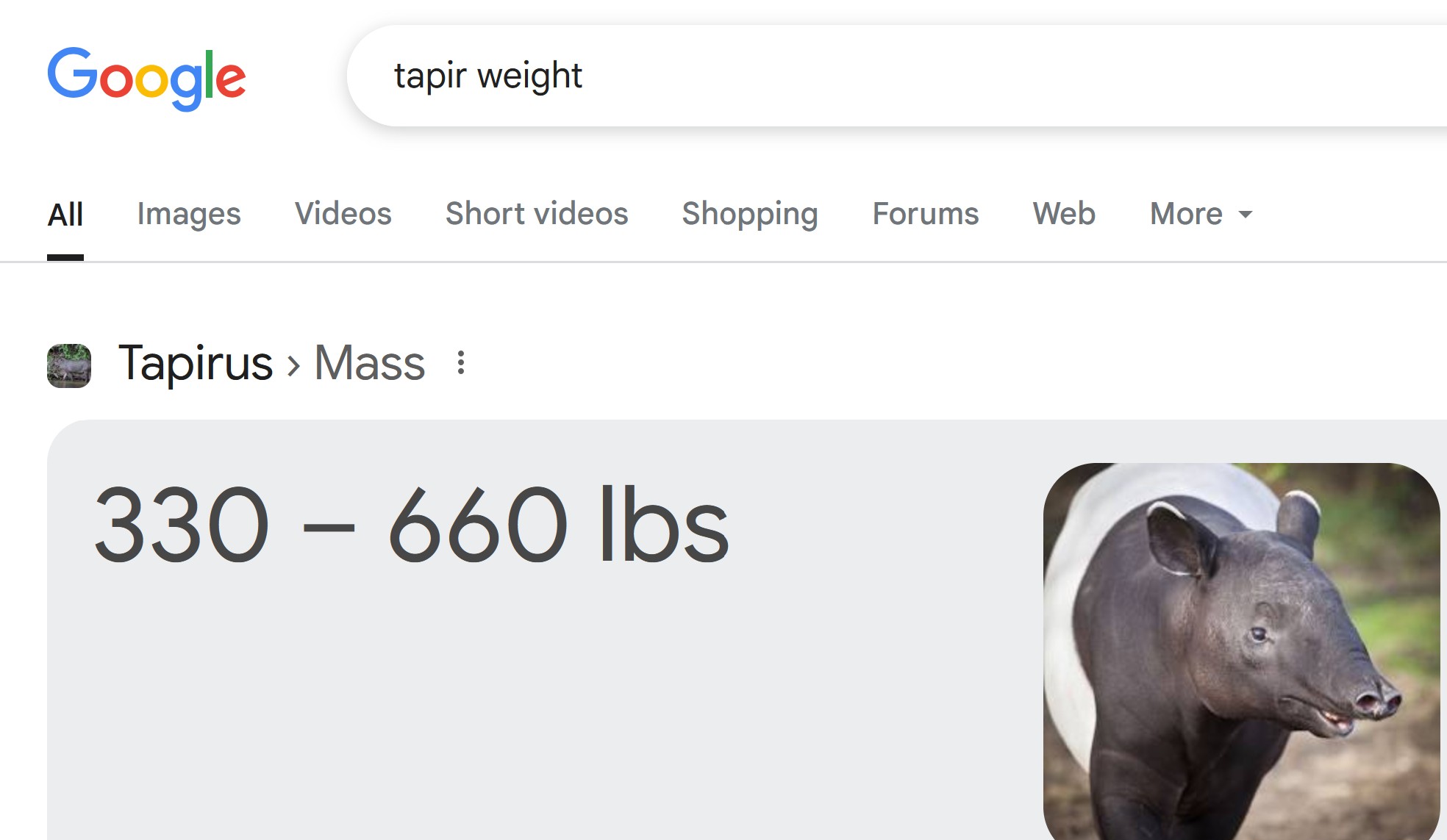
Task: Click the 330 – 660 lbs answer text
Action: (x=412, y=525)
